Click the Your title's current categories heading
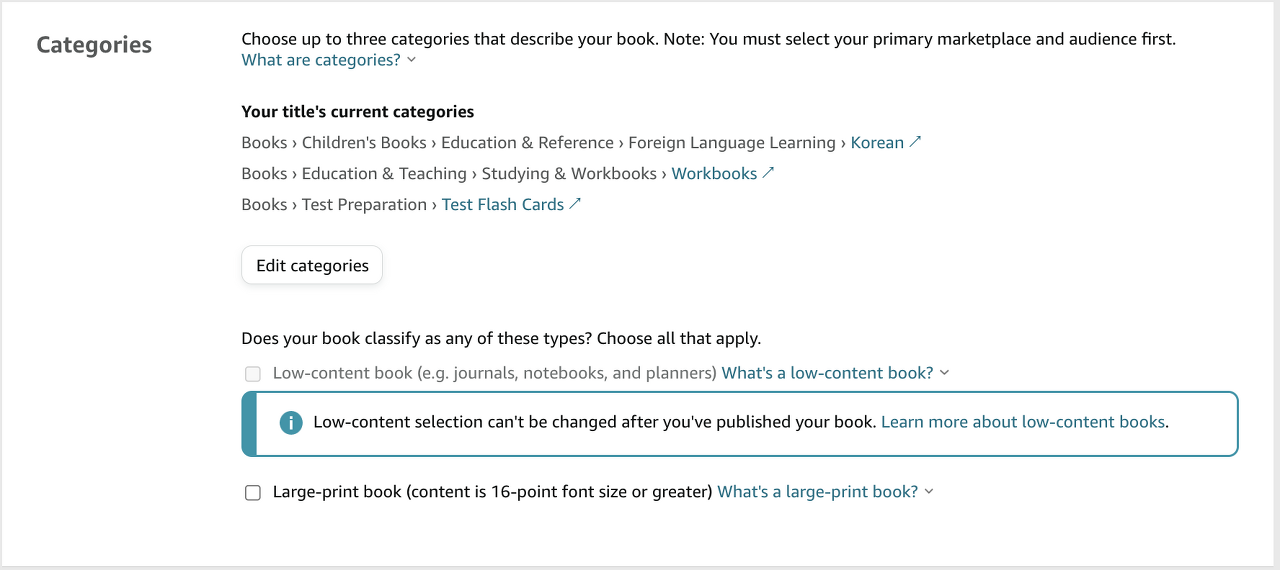The height and width of the screenshot is (570, 1280). (358, 112)
